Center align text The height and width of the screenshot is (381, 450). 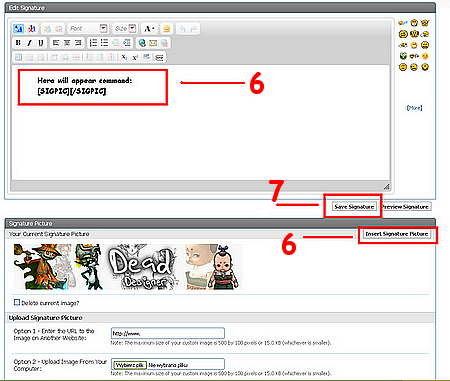click(67, 43)
